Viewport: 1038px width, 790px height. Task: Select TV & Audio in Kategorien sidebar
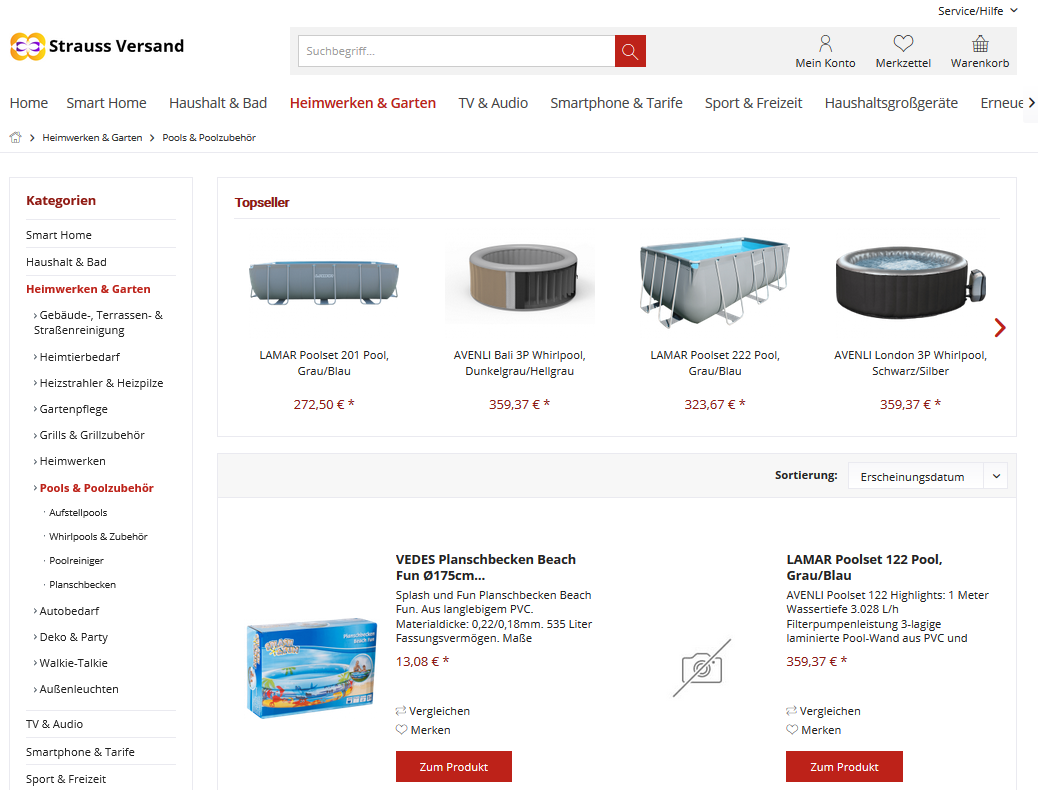click(x=54, y=724)
